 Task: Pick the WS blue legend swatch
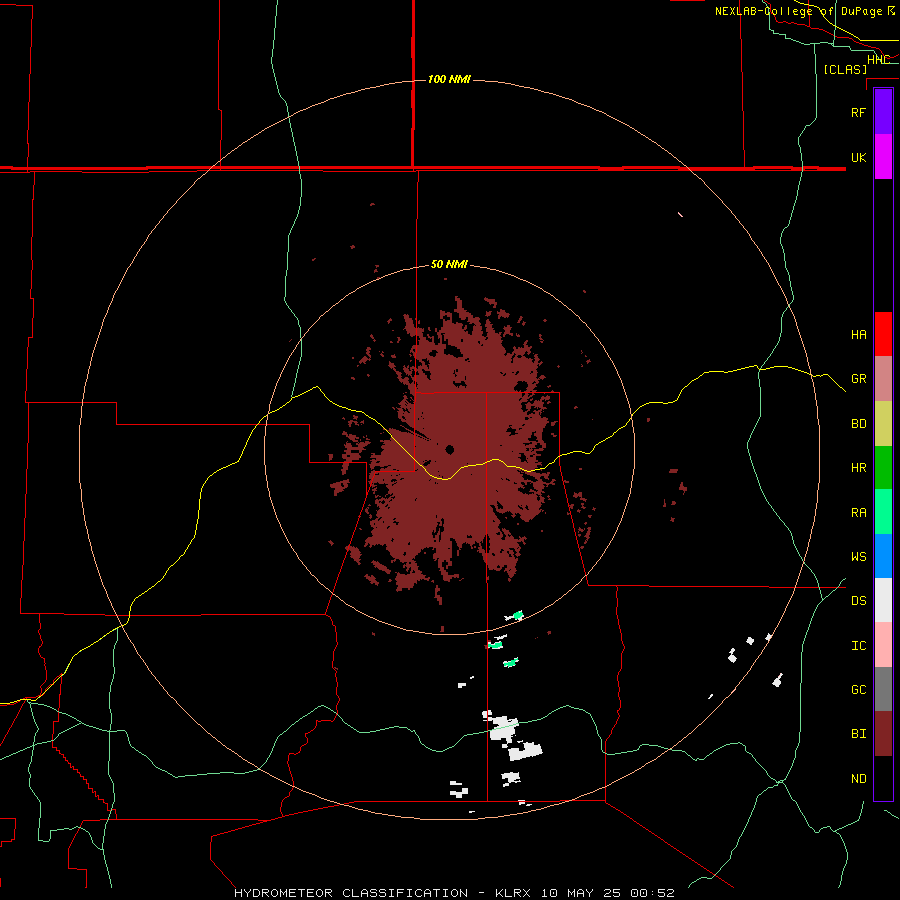click(x=883, y=556)
